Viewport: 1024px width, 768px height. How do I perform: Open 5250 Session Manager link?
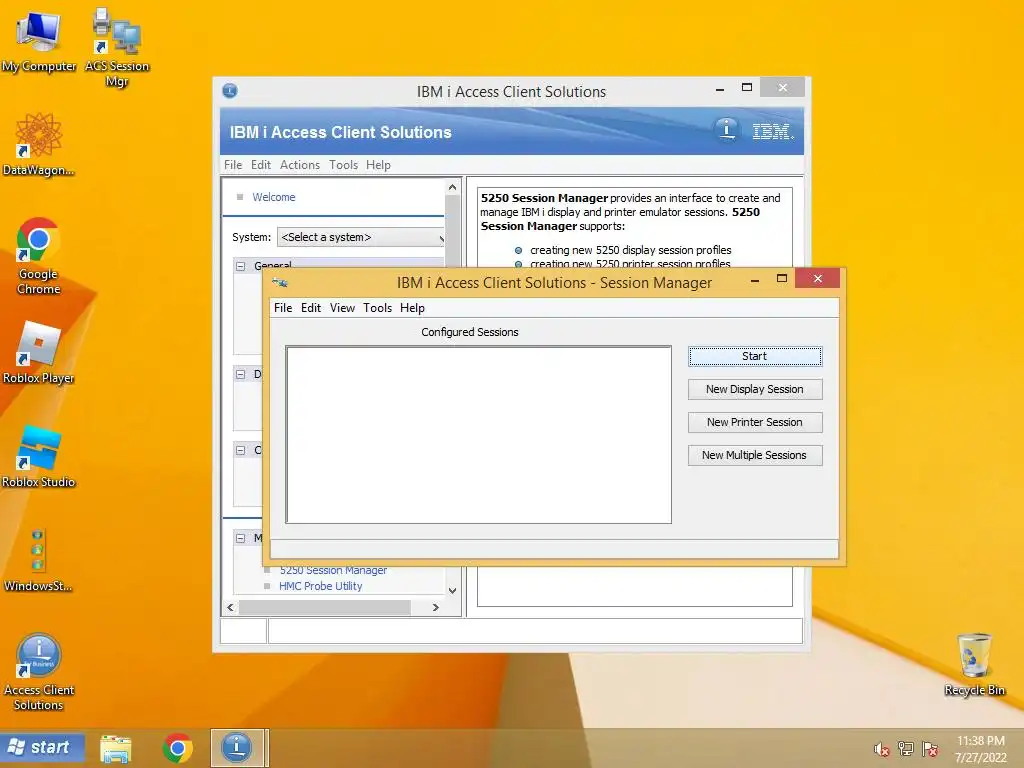pos(333,570)
